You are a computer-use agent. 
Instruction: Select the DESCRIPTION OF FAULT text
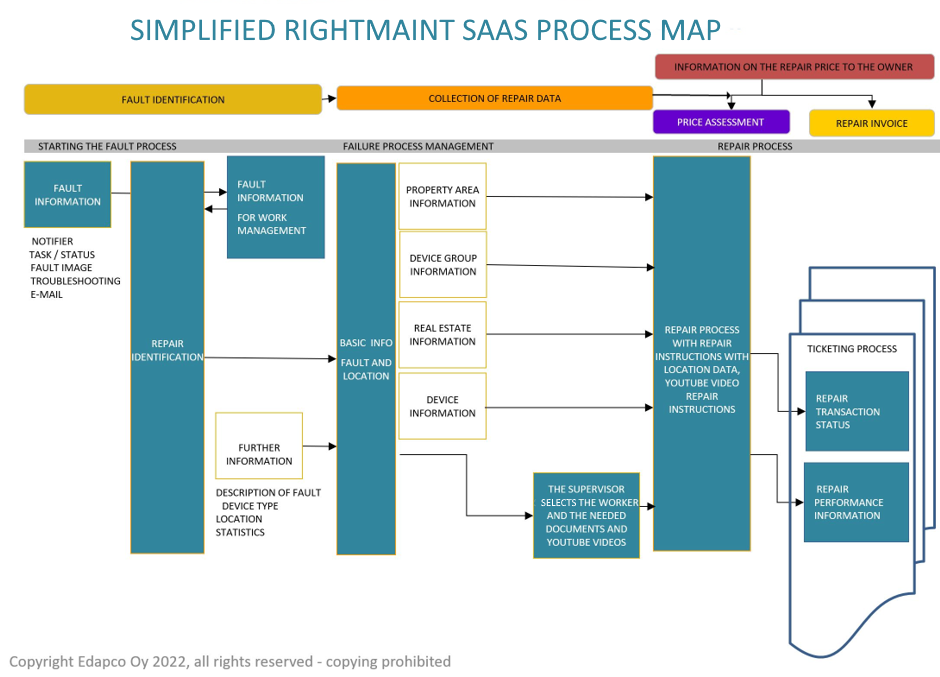(268, 492)
